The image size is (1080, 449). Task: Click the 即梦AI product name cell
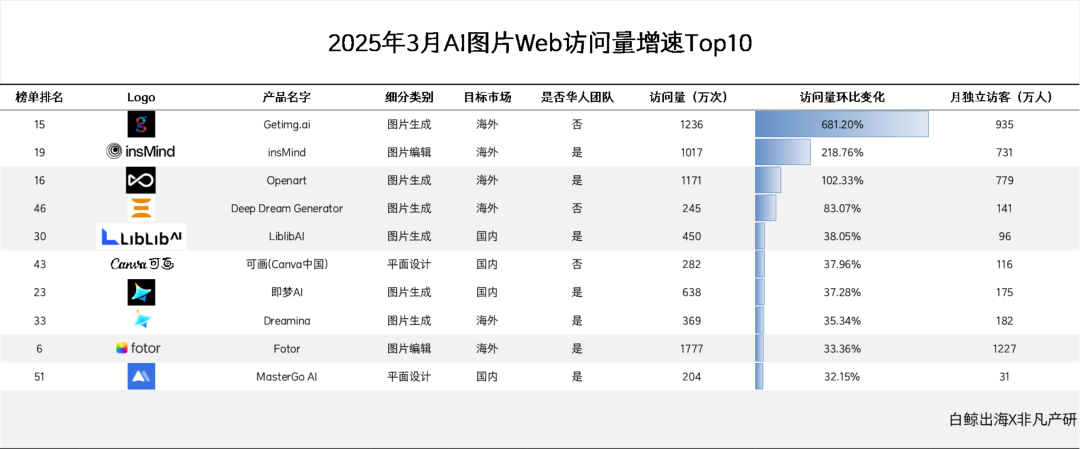tap(287, 292)
